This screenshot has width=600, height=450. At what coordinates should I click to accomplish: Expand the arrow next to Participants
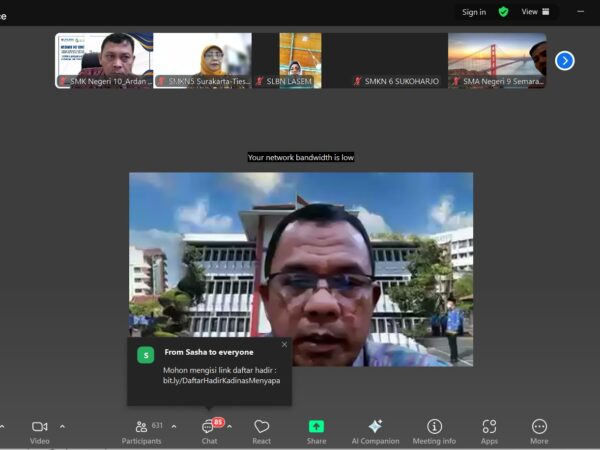coord(174,426)
